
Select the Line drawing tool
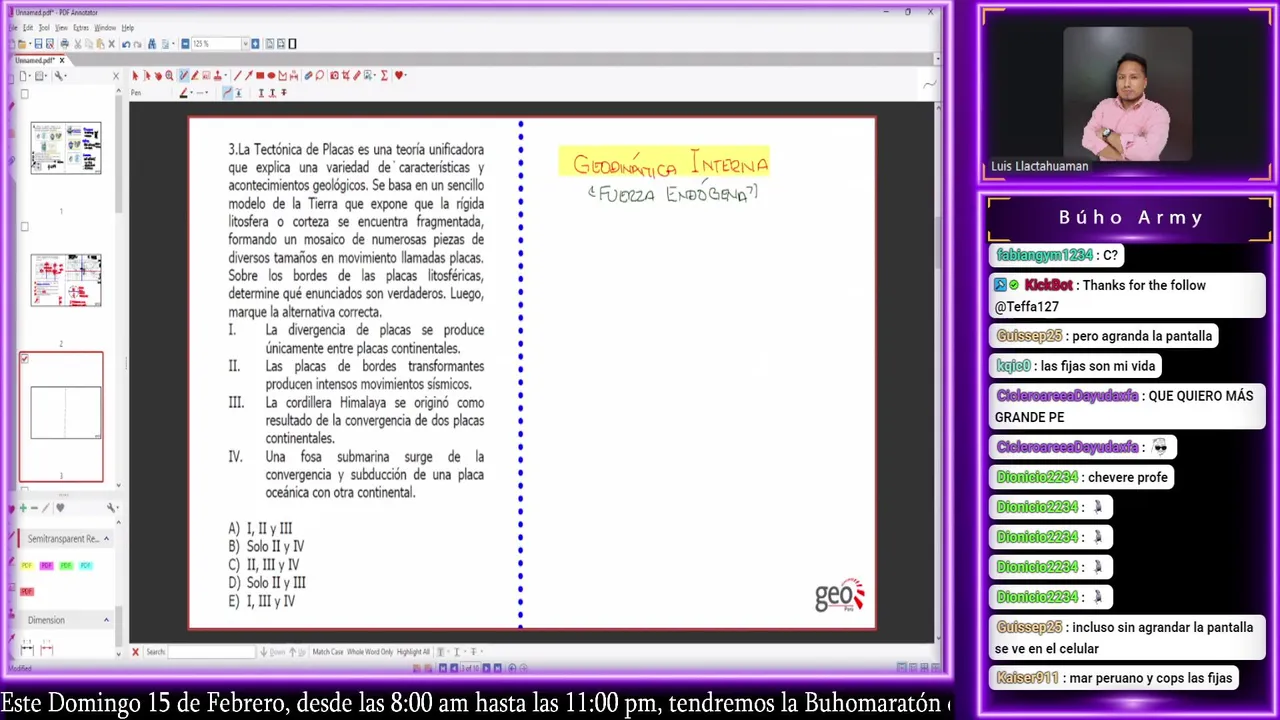tap(237, 76)
